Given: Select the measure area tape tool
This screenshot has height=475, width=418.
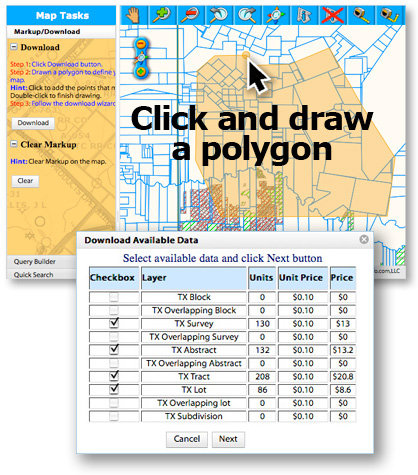Looking at the screenshot, I should [x=389, y=15].
